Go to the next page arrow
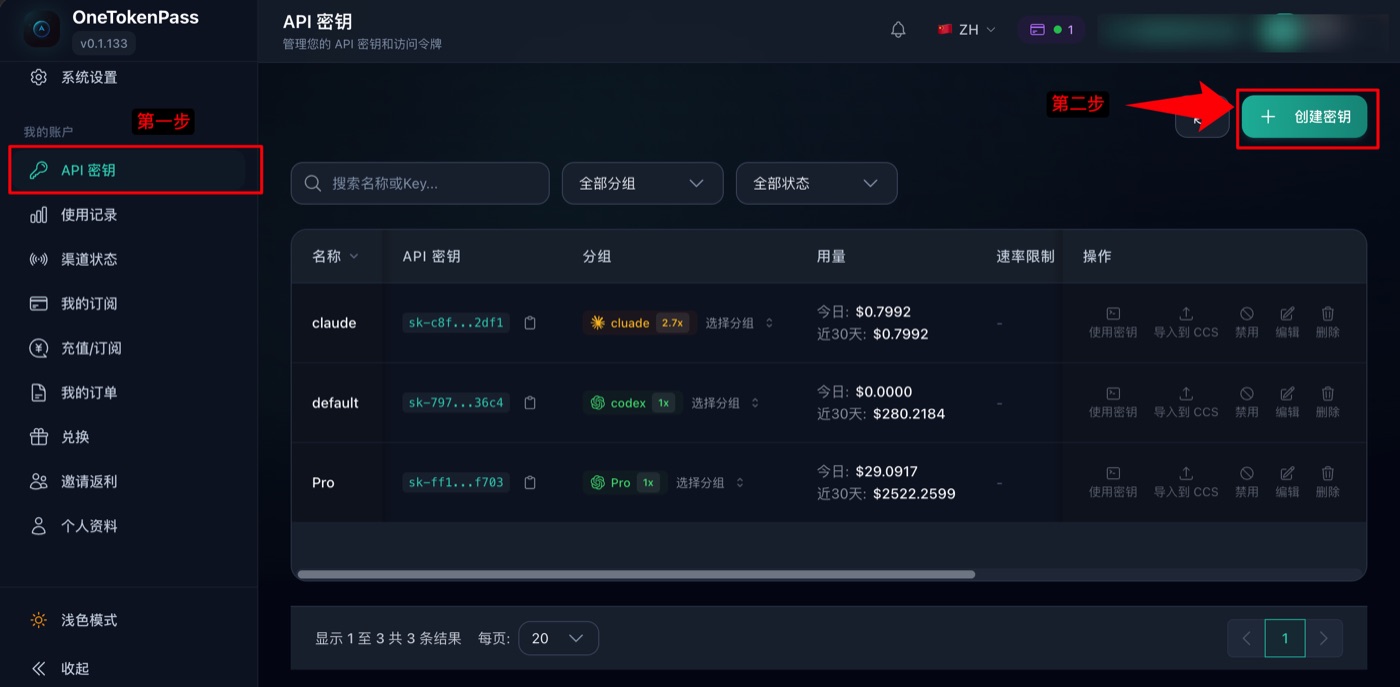Image resolution: width=1400 pixels, height=687 pixels. click(1324, 638)
